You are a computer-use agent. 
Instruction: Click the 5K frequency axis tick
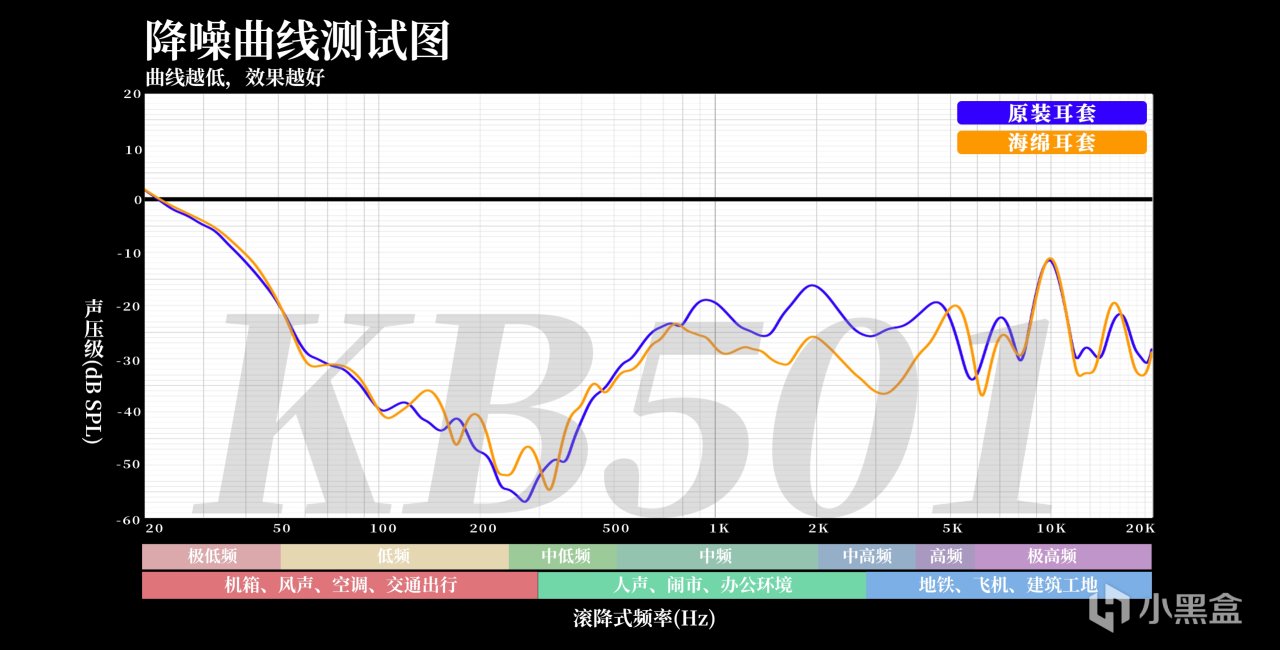(x=952, y=528)
